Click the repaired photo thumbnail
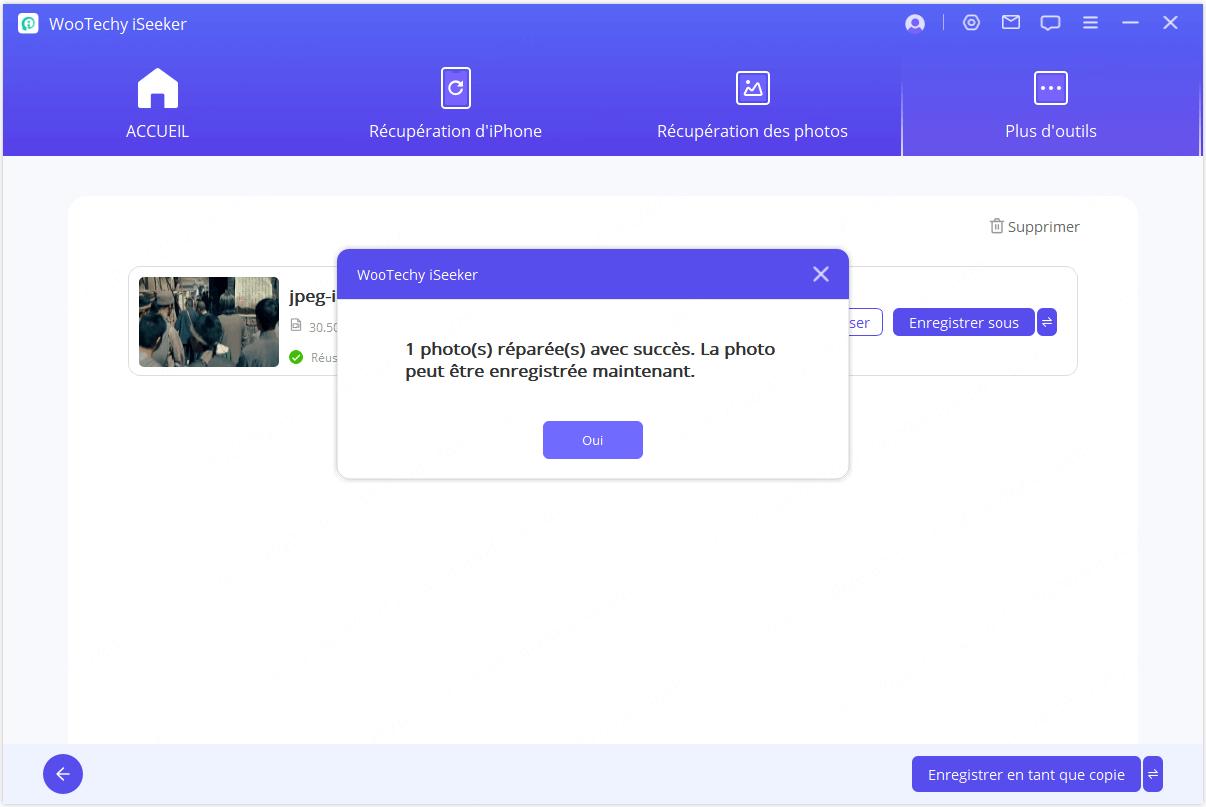This screenshot has height=807, width=1206. pos(209,322)
